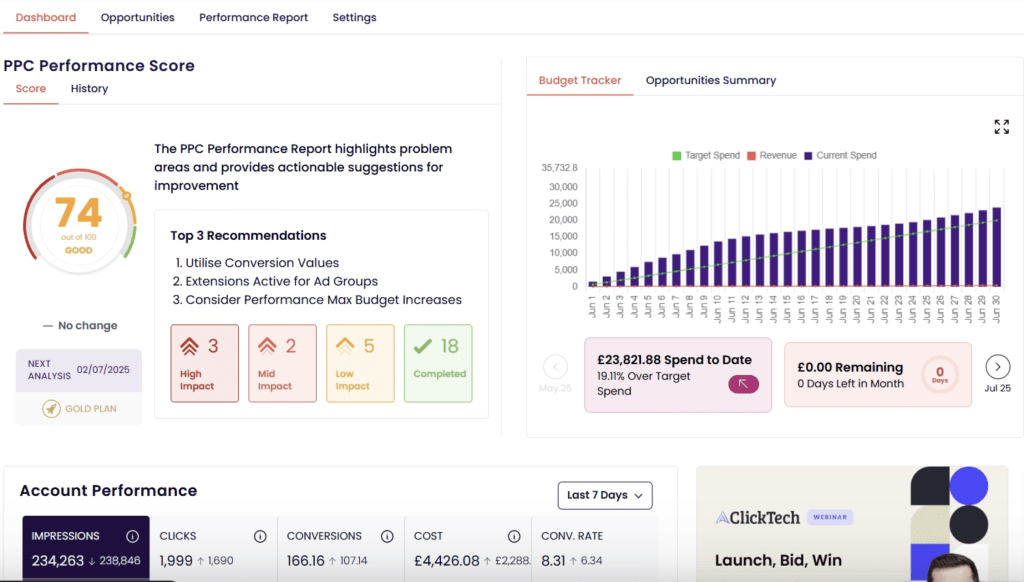The height and width of the screenshot is (582, 1024).
Task: Select the IMPRESSIONS metric card
Action: click(x=86, y=548)
